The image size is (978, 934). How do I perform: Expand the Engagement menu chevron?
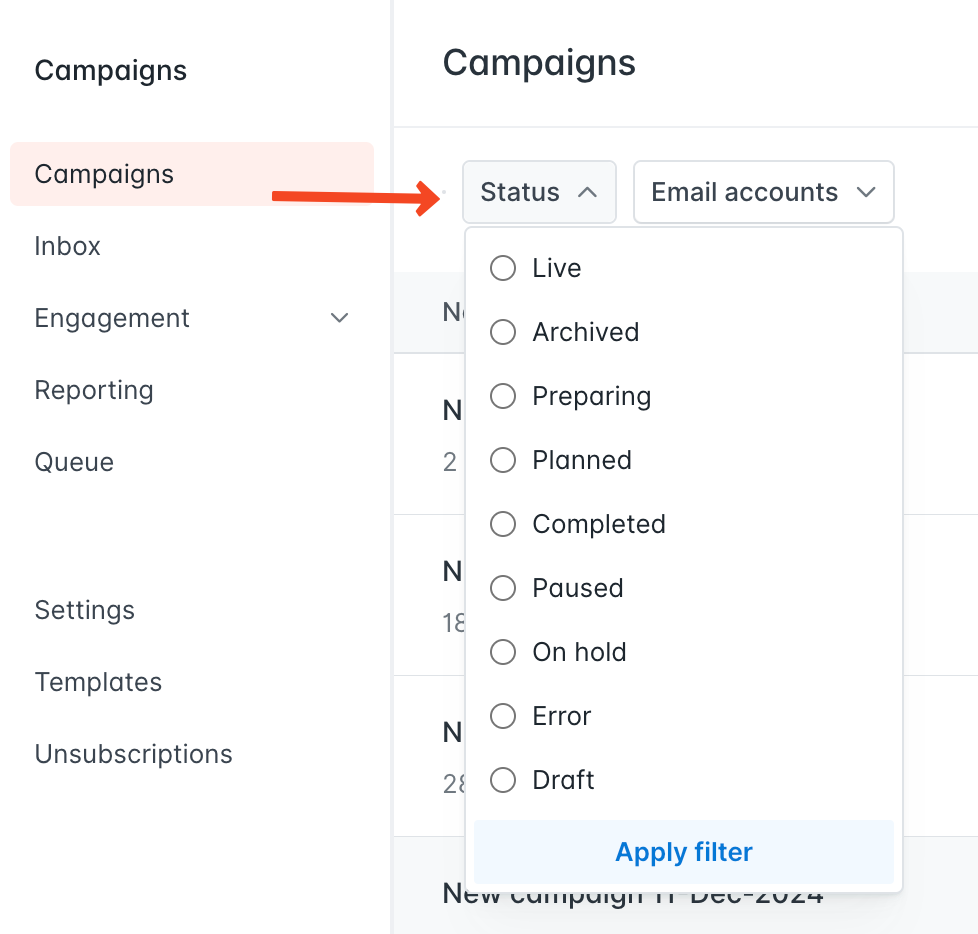tap(339, 318)
